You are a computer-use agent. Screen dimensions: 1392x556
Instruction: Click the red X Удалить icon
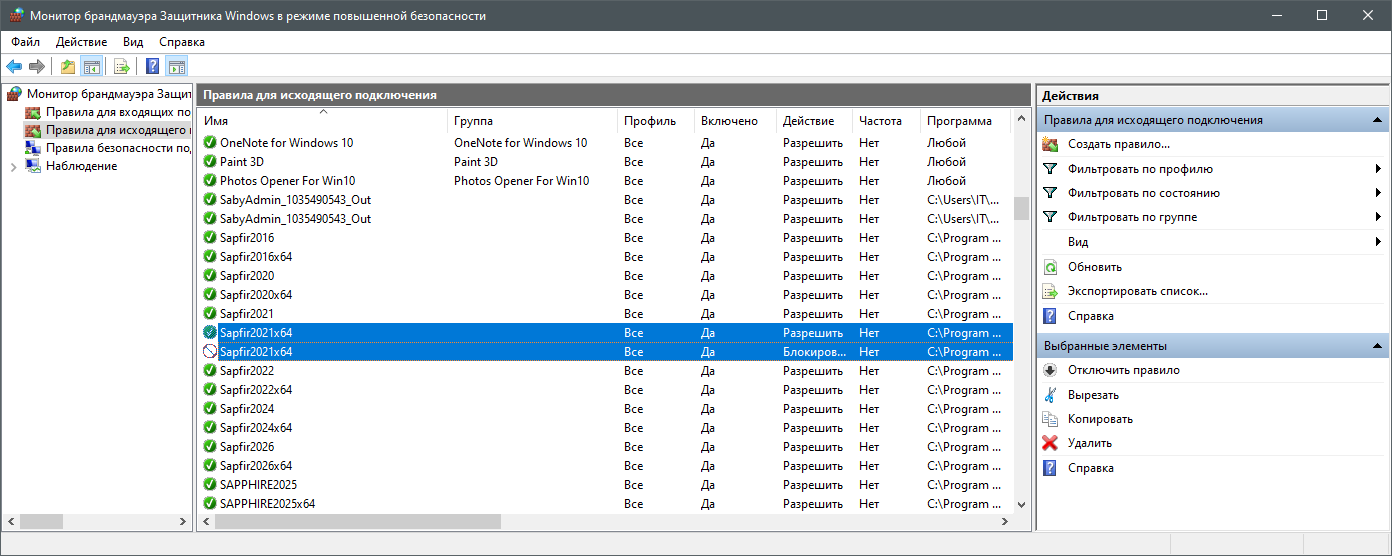point(1050,443)
